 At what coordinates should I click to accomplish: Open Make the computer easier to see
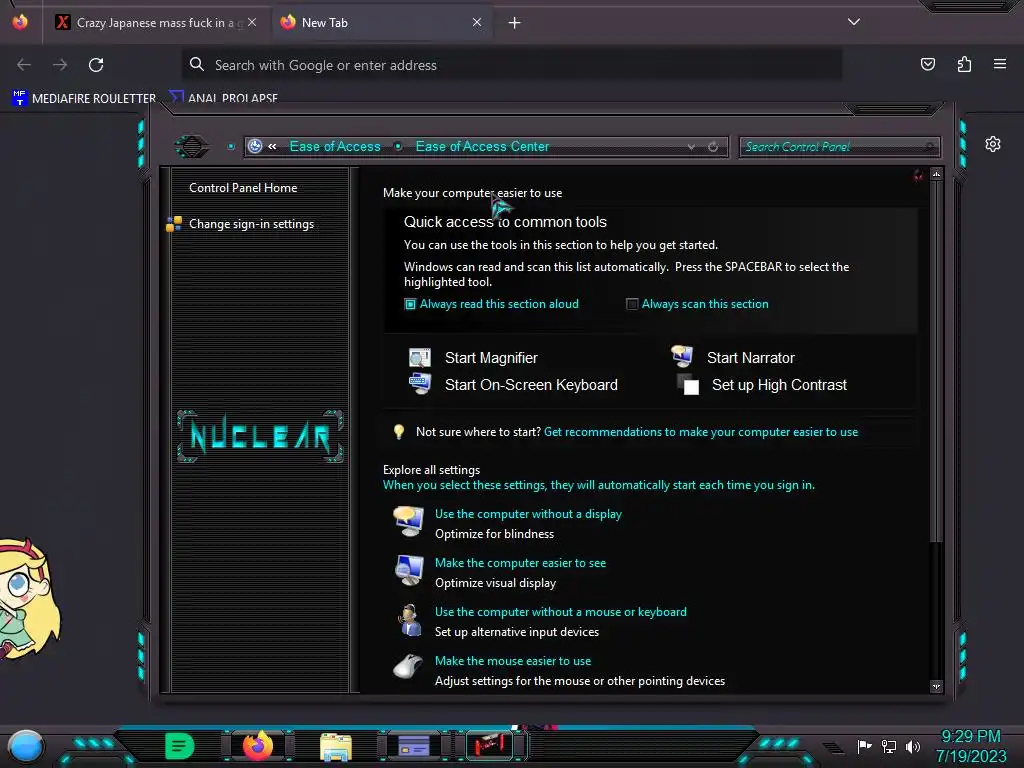click(x=520, y=563)
